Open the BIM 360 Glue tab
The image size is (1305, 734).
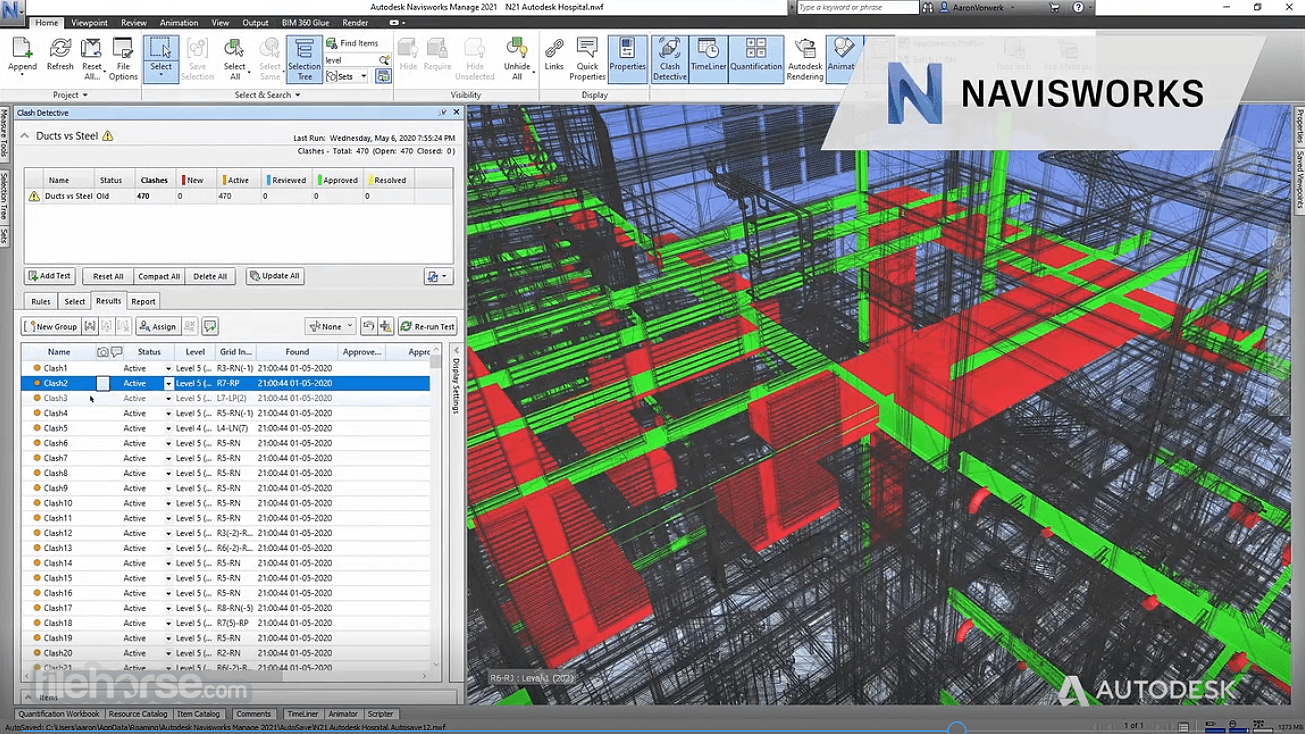pos(306,22)
